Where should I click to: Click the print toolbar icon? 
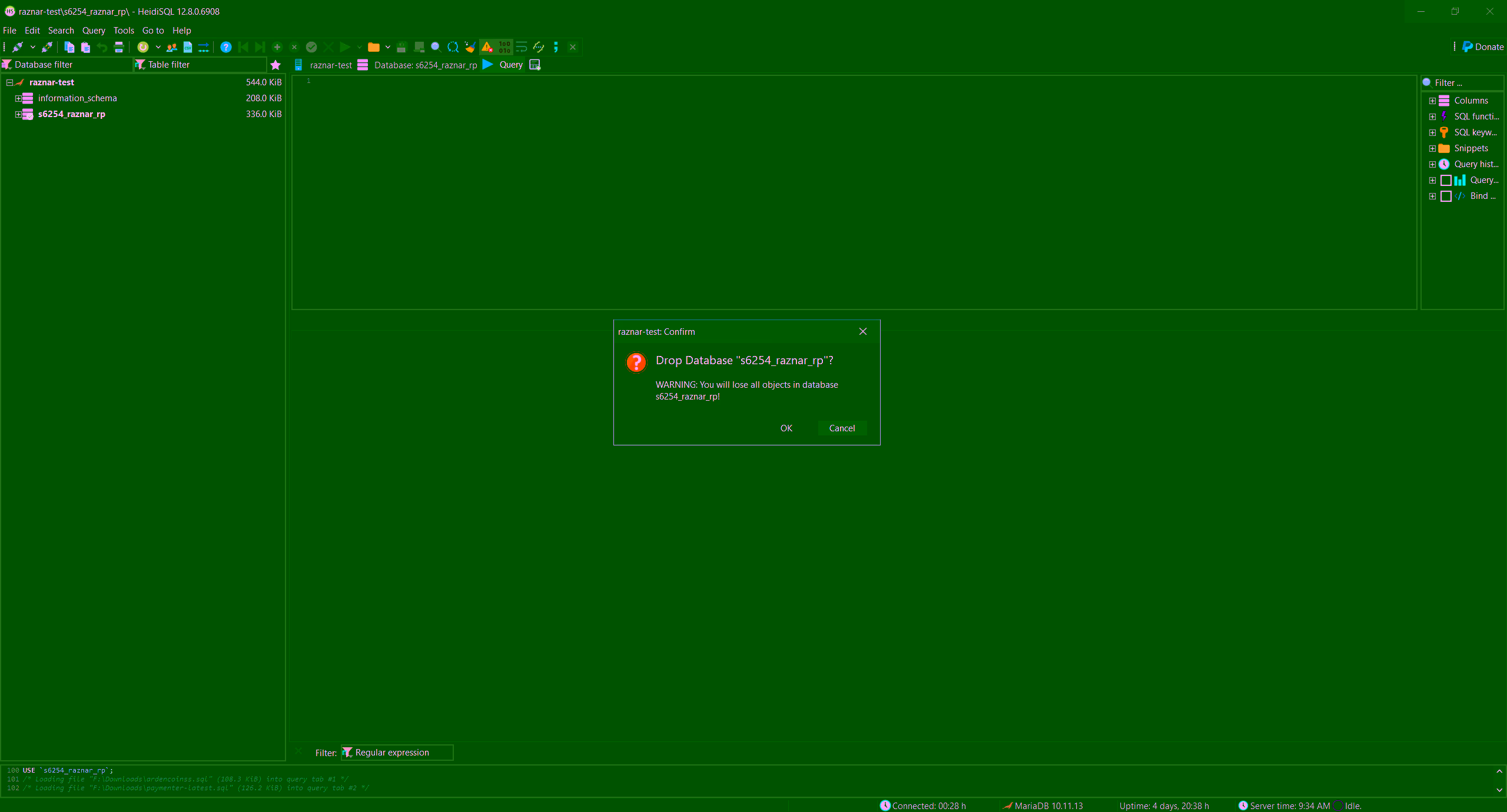coord(119,47)
